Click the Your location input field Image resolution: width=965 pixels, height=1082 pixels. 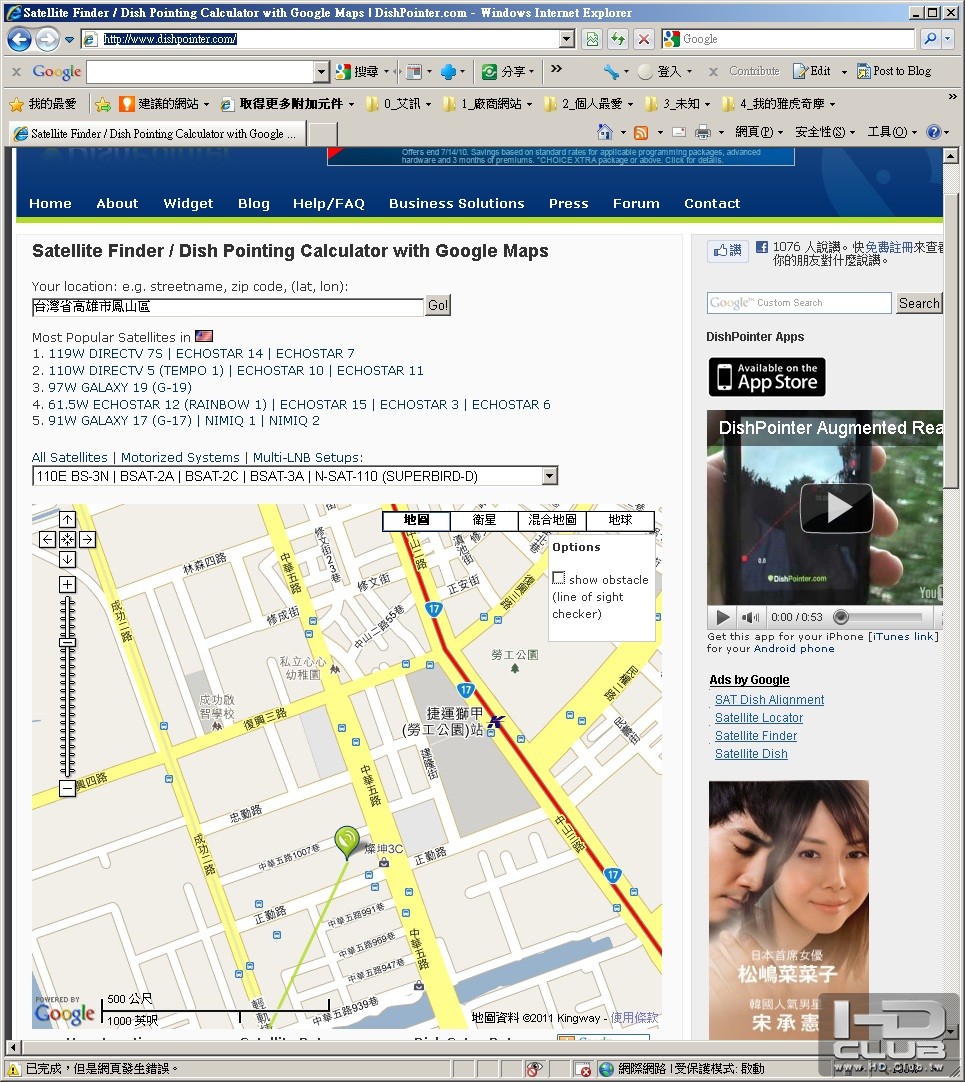(228, 307)
